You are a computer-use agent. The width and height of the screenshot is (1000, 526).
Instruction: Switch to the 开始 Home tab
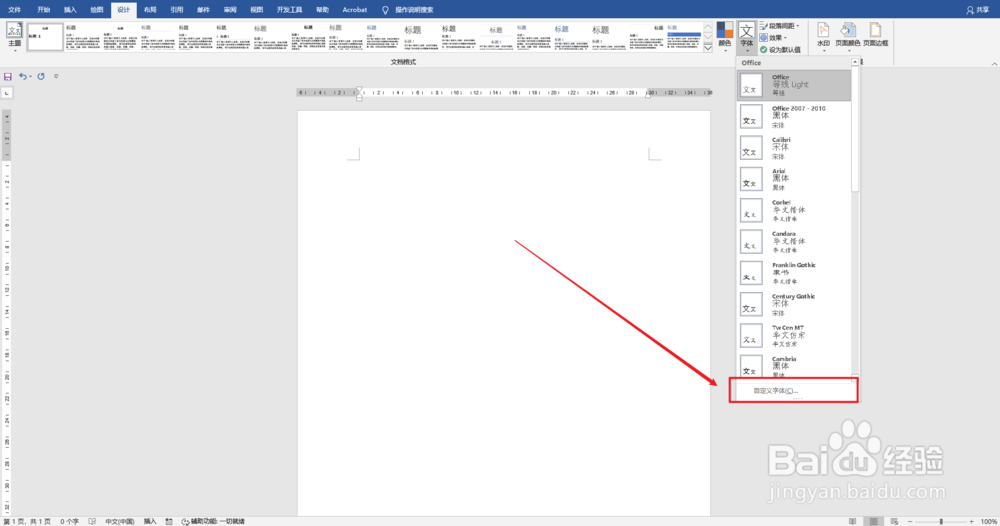43,10
